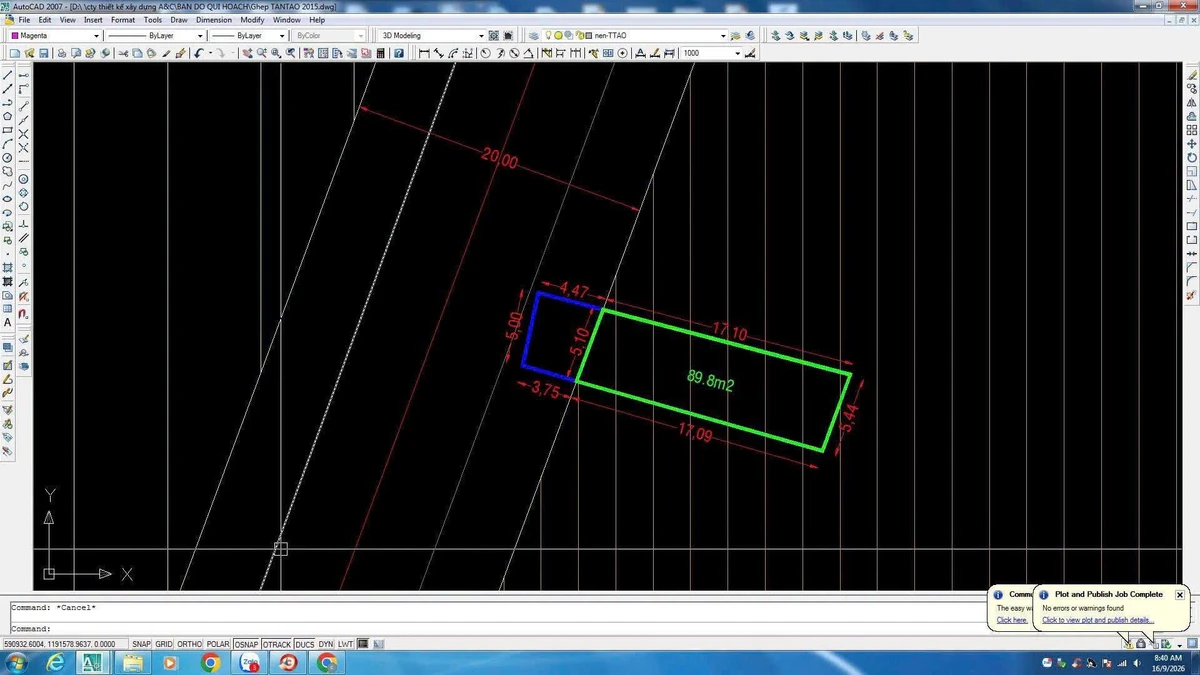
Task: Click the Radius dimension icon
Action: click(485, 53)
